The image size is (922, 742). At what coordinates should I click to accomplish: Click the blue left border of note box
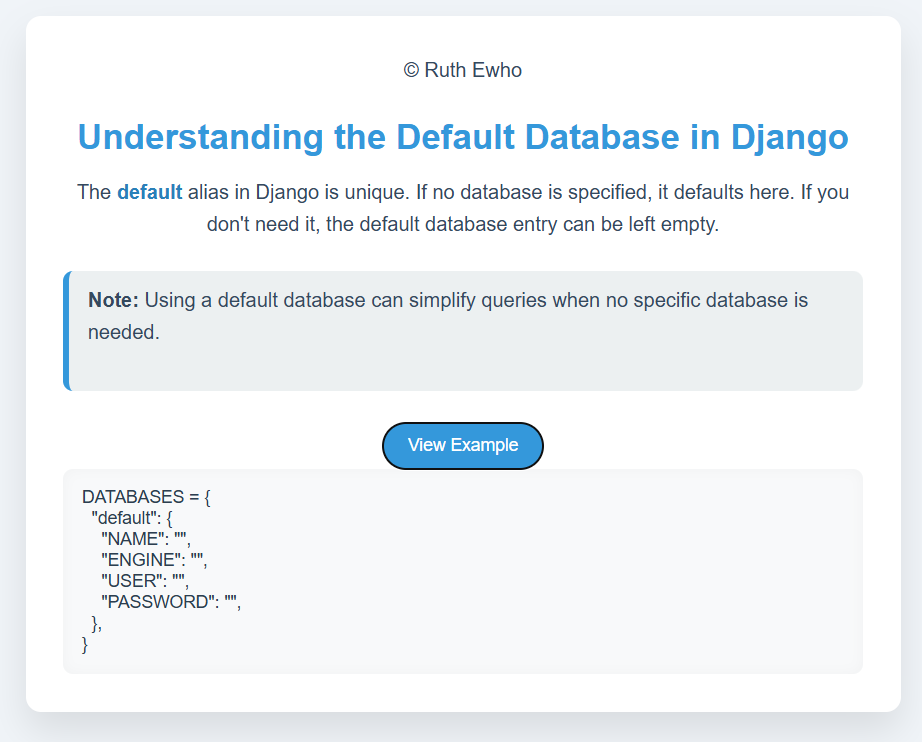(66, 331)
